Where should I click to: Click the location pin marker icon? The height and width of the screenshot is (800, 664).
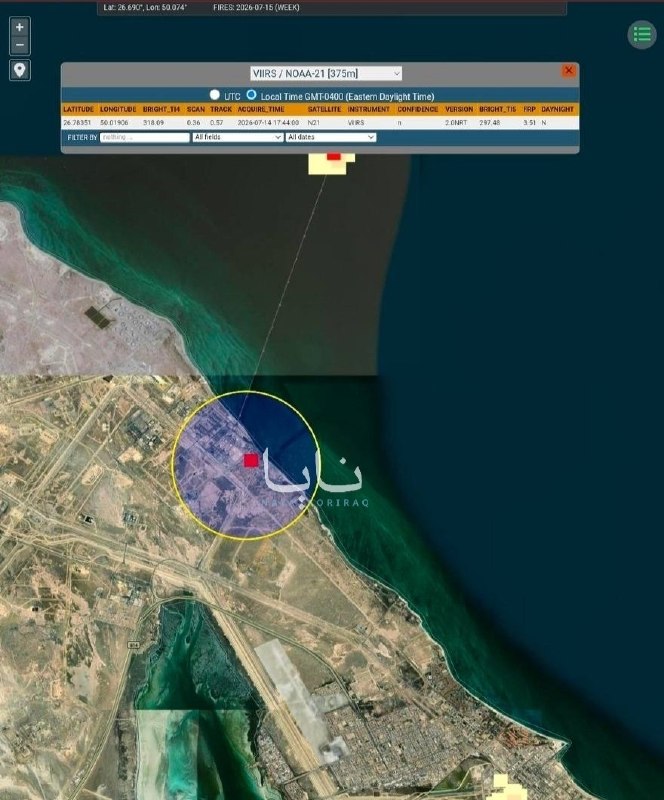click(19, 70)
